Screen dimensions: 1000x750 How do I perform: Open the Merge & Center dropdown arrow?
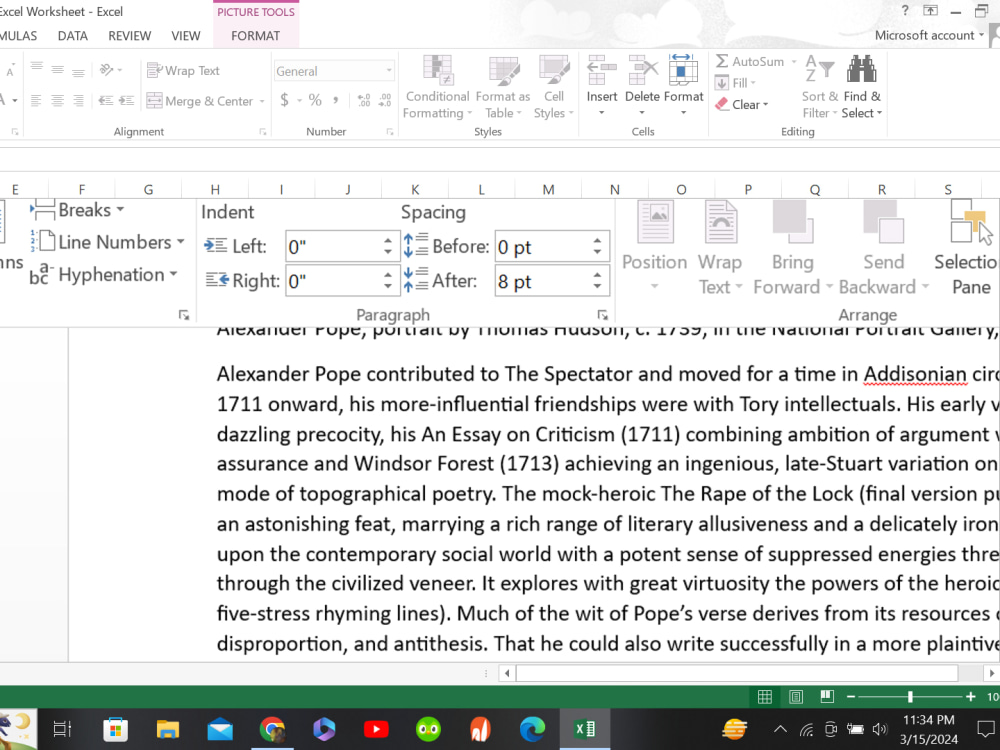(261, 101)
